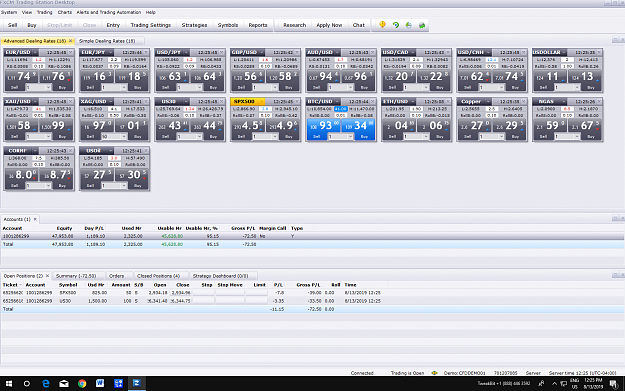Open the EUR/USD symbol dropdown arrow
This screenshot has height=391, width=625.
click(x=35, y=53)
